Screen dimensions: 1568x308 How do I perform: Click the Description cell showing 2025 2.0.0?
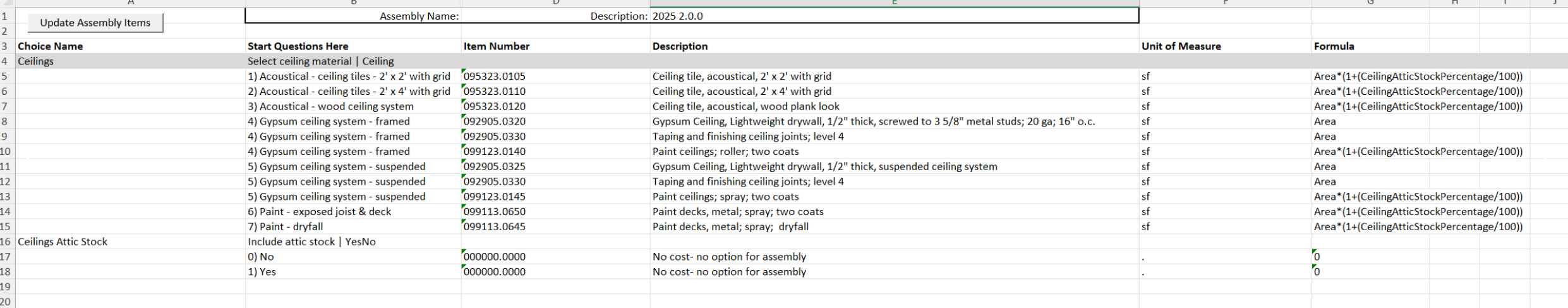677,16
